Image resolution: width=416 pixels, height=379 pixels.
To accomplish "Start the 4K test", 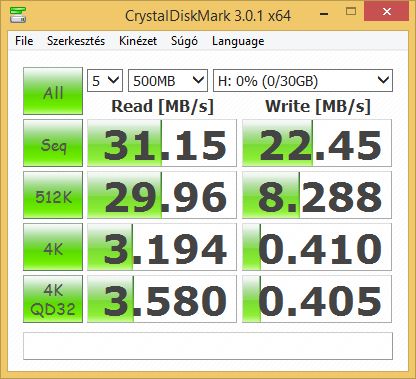I will point(53,247).
